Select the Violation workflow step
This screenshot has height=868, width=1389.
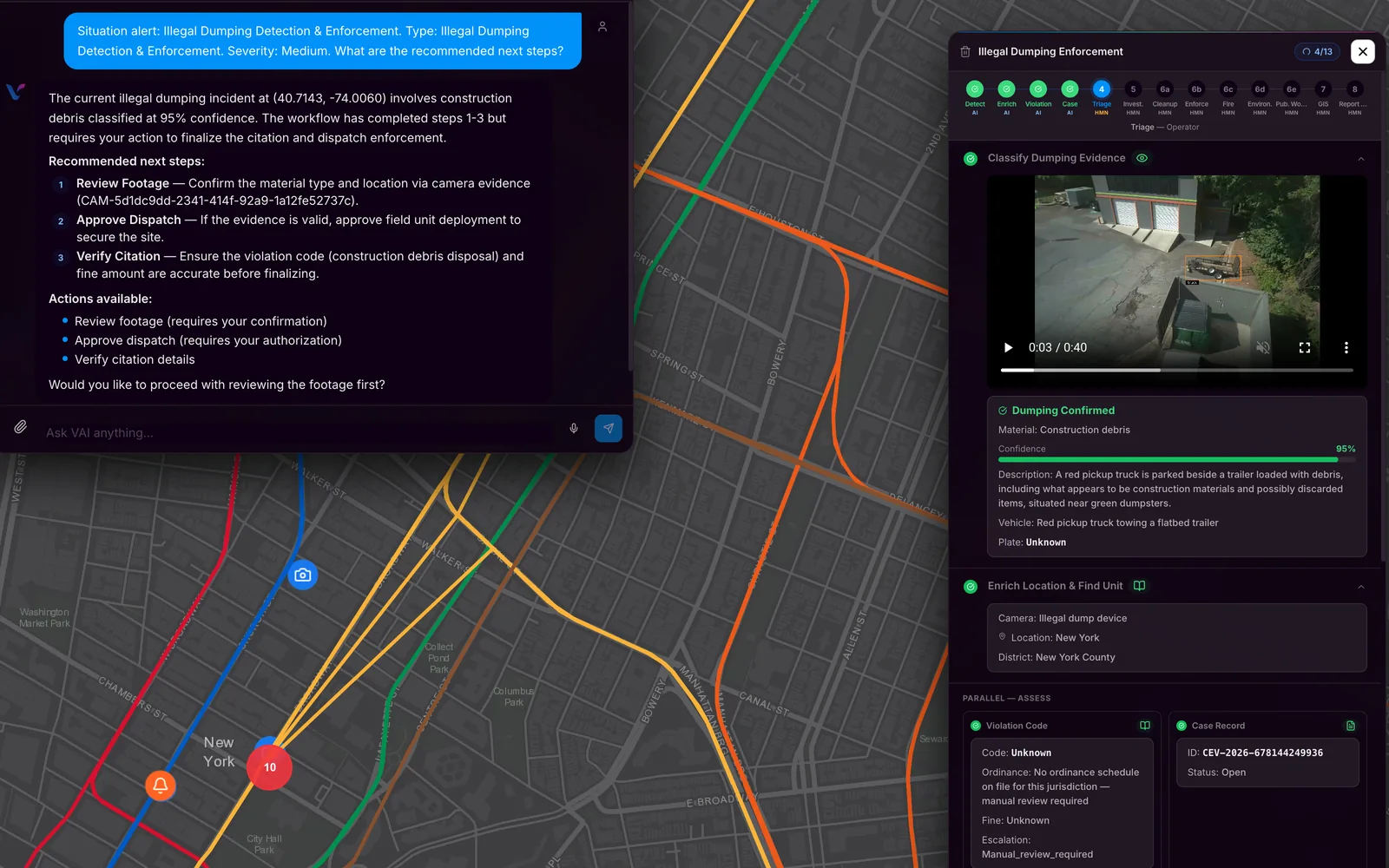tap(1038, 97)
